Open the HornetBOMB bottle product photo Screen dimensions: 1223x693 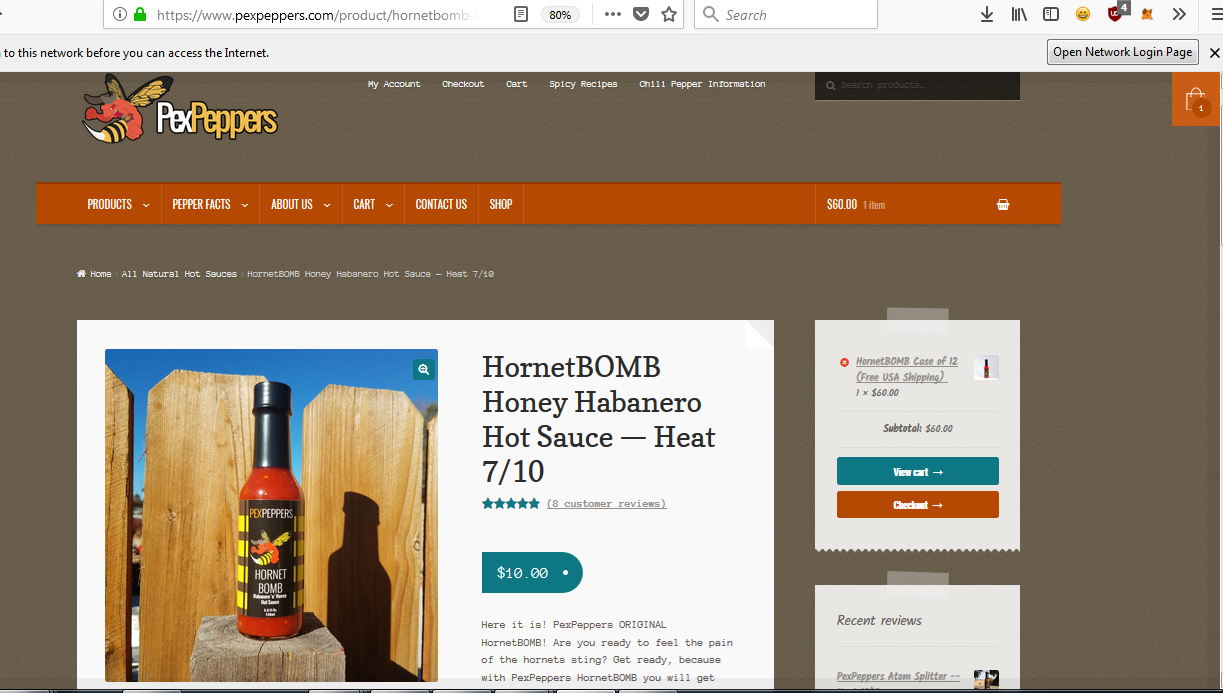[x=271, y=516]
